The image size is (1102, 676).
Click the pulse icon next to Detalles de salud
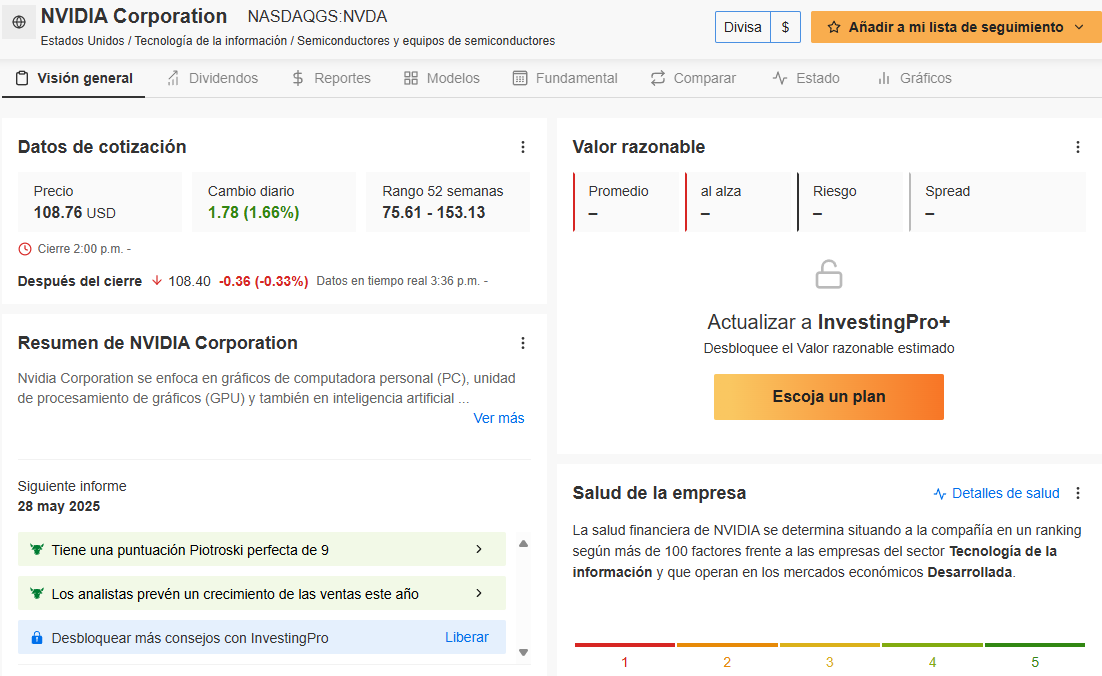pyautogui.click(x=940, y=494)
